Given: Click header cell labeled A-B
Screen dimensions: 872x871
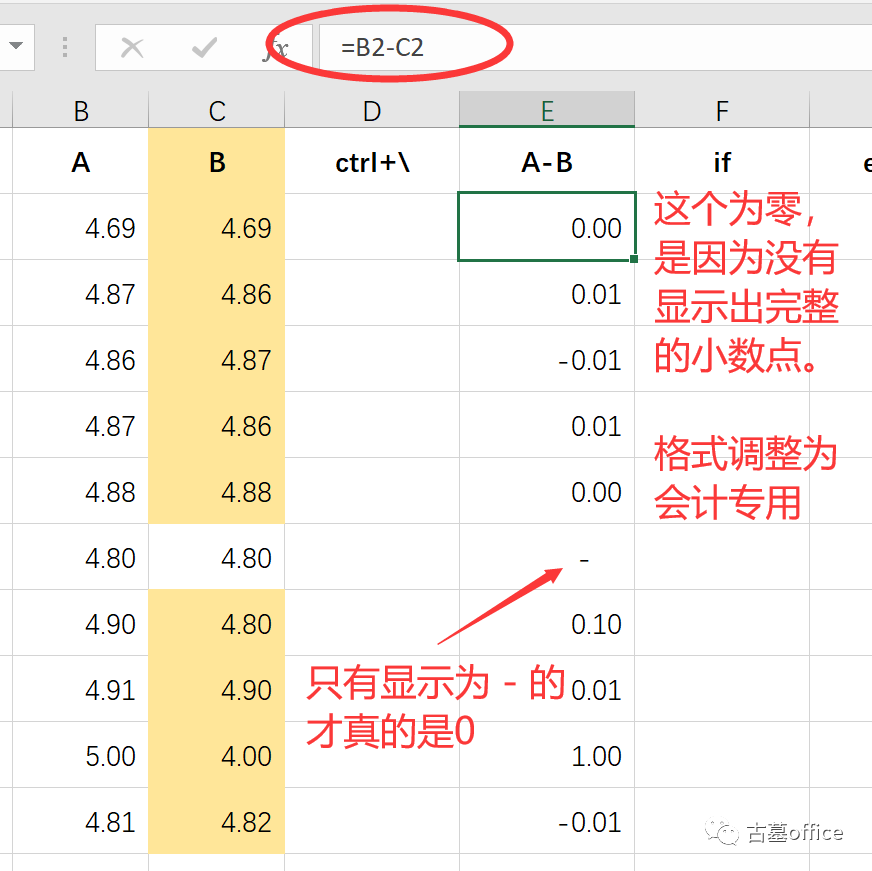Looking at the screenshot, I should tap(547, 162).
